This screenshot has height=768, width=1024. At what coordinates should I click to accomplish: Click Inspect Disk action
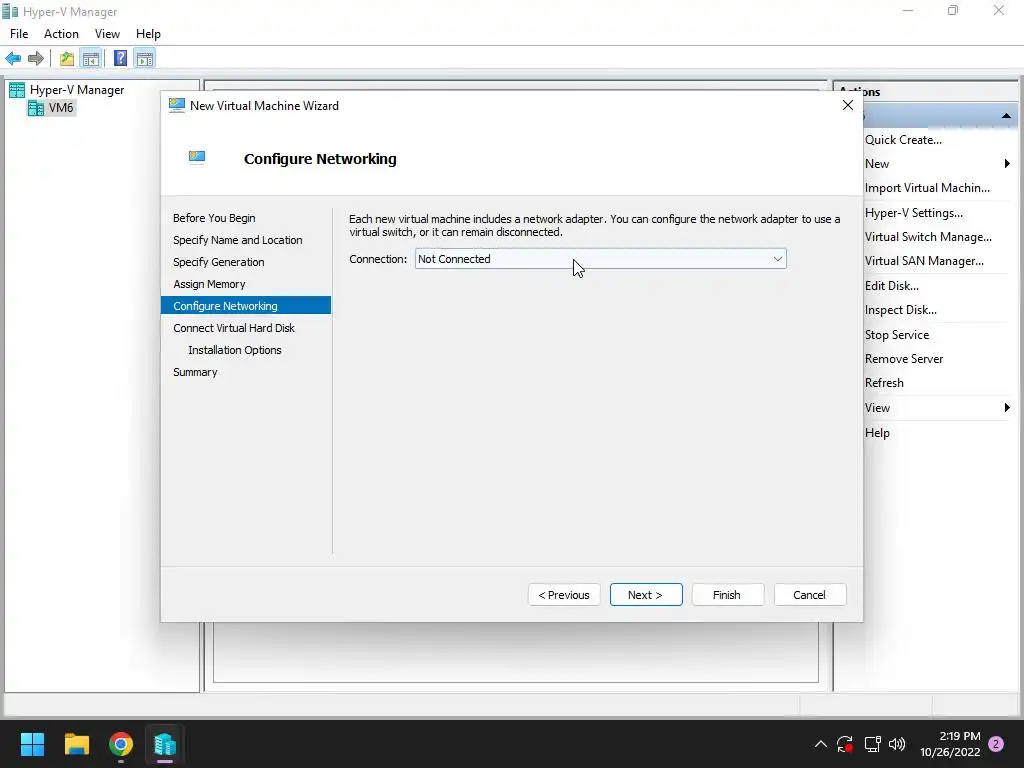[901, 310]
